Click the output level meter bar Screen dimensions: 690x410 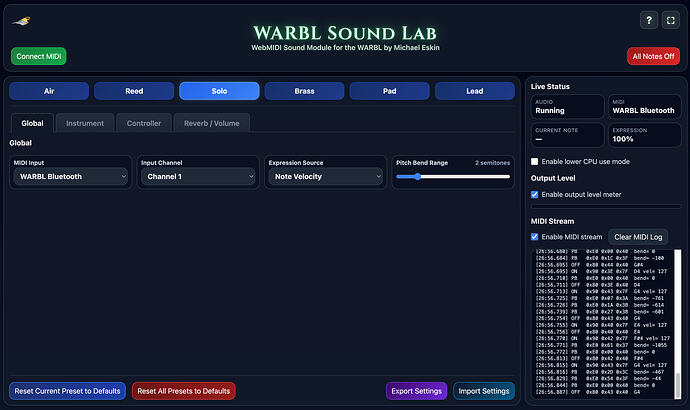(x=606, y=206)
